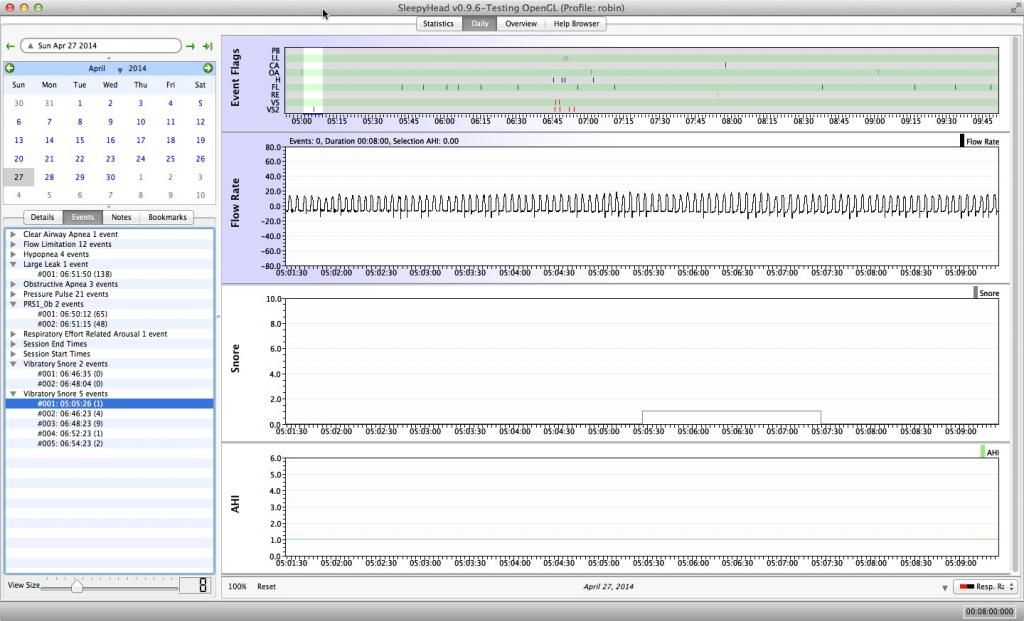Open the Bookmarks tab in left panel
This screenshot has width=1024, height=621.
(x=167, y=217)
